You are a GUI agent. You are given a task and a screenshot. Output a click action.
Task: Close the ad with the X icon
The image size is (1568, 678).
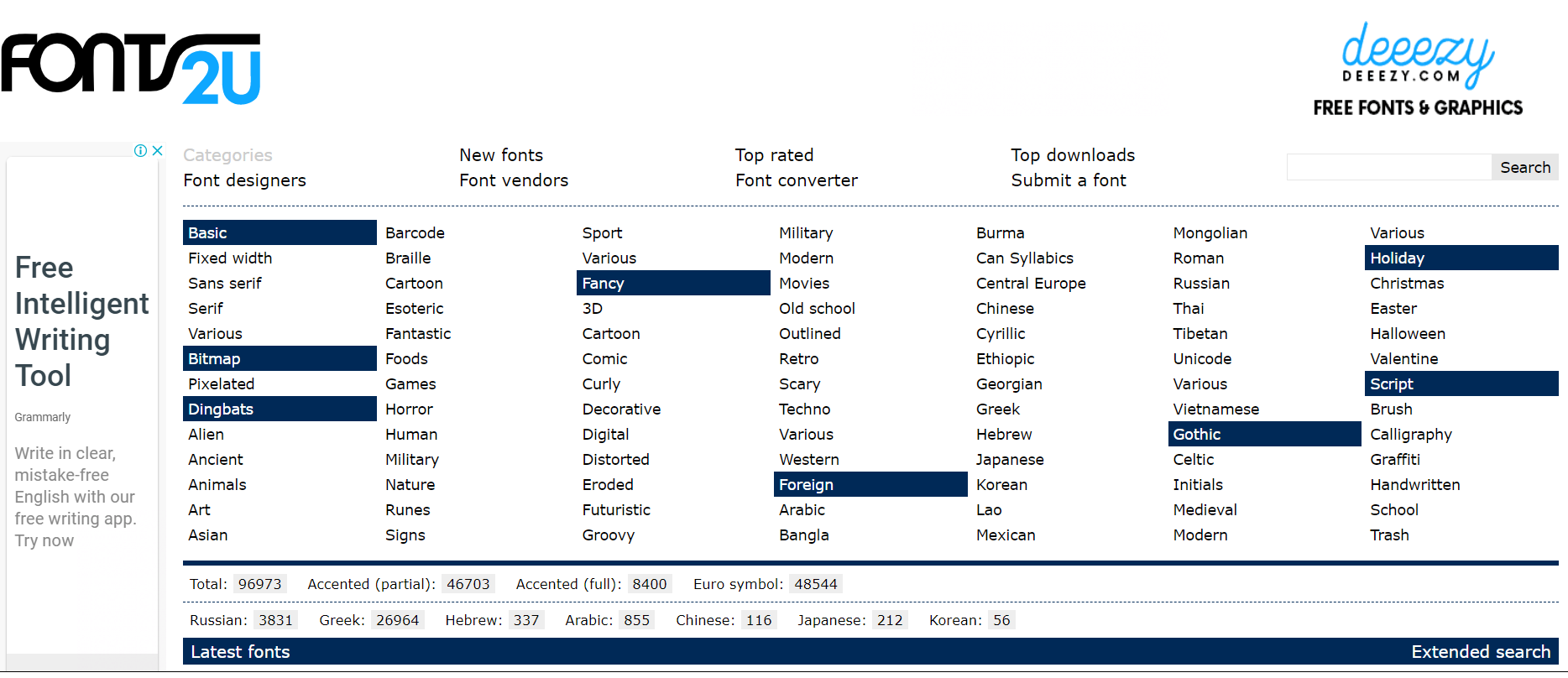pos(157,151)
